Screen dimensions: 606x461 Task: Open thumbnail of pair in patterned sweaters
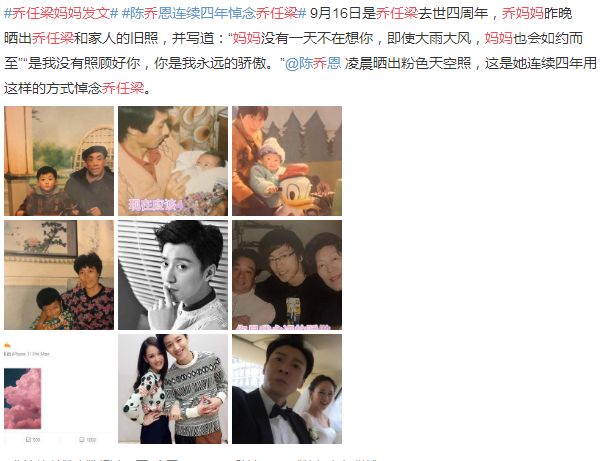click(x=173, y=389)
